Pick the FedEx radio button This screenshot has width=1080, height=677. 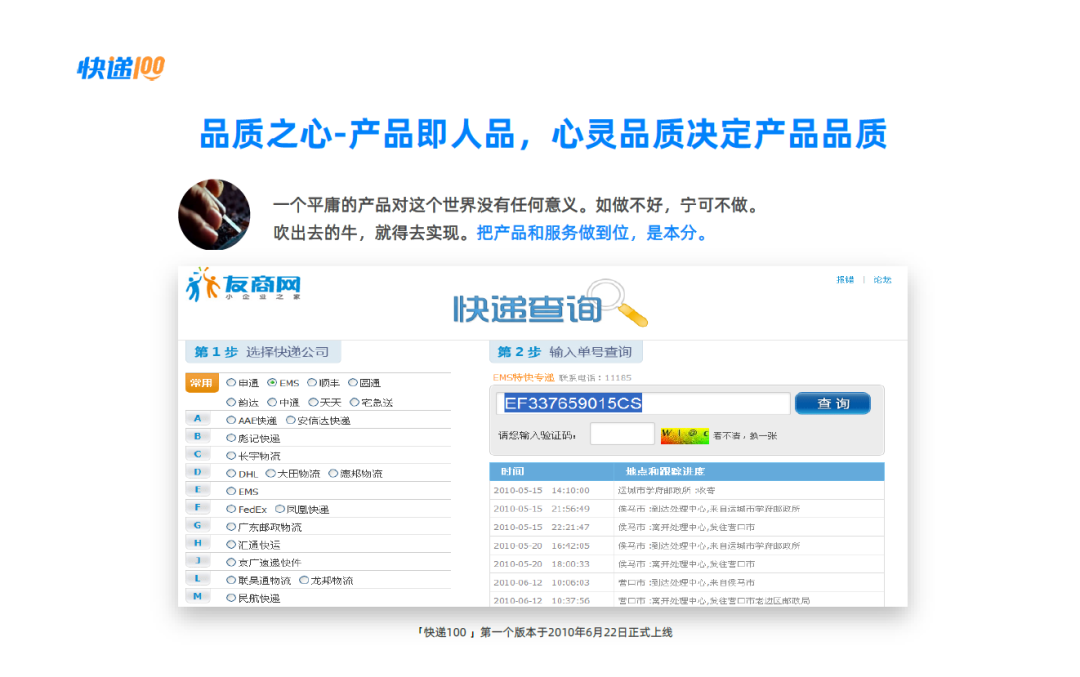click(x=231, y=509)
